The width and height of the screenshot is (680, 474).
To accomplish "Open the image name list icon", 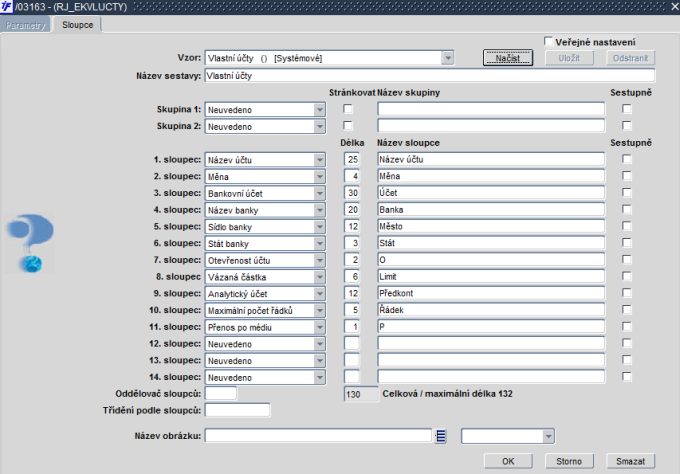I will 441,436.
